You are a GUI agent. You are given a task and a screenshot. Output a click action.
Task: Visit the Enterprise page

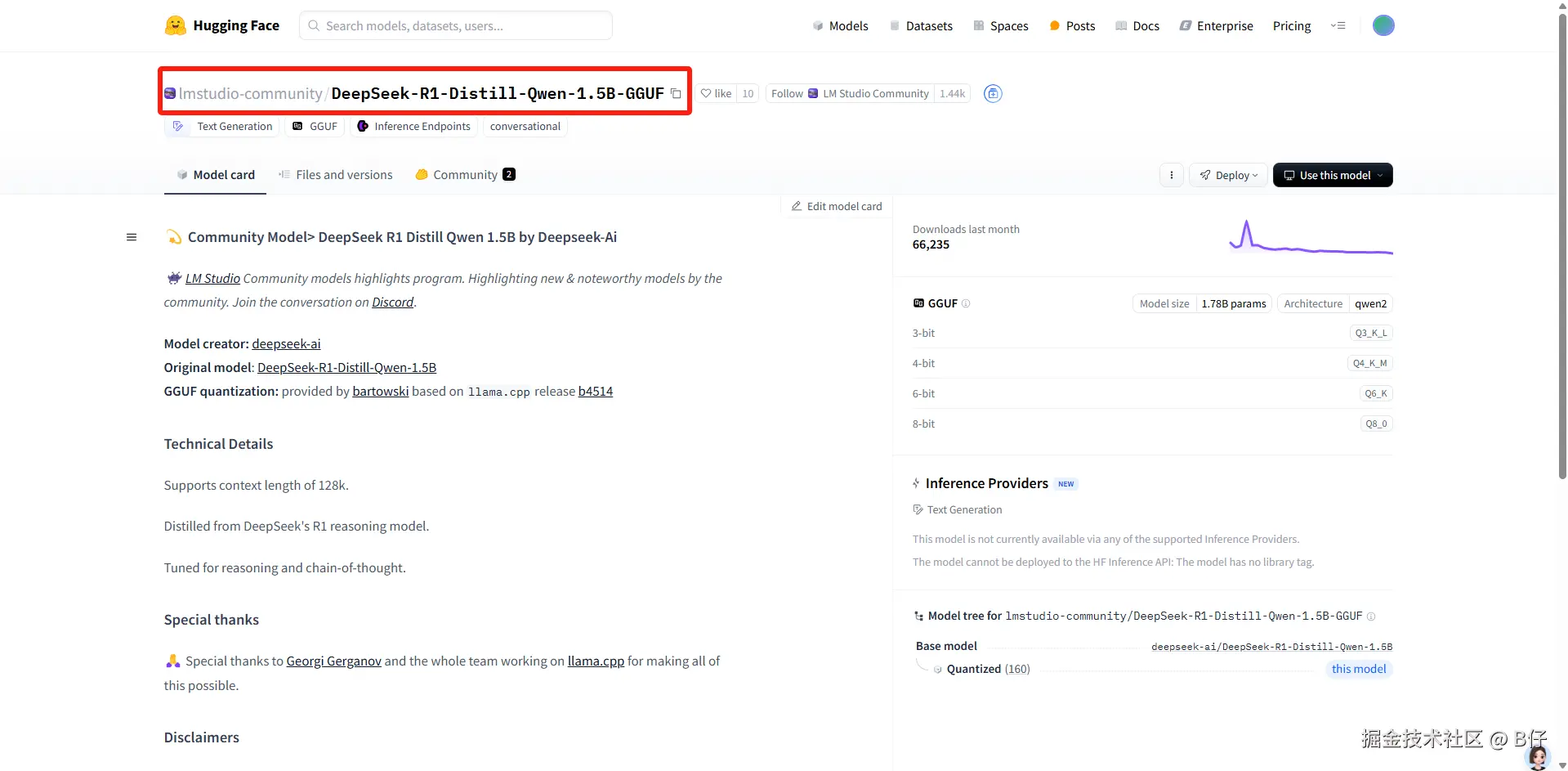point(1217,25)
